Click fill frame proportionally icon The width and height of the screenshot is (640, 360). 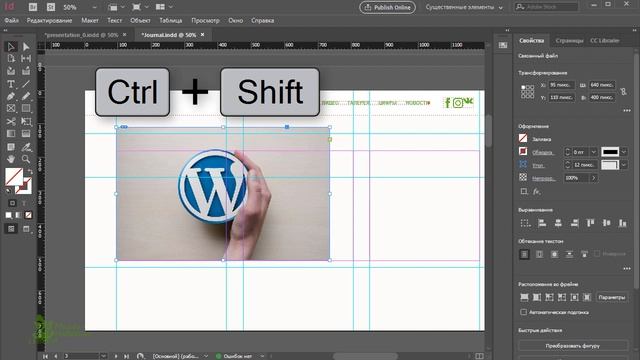click(524, 297)
